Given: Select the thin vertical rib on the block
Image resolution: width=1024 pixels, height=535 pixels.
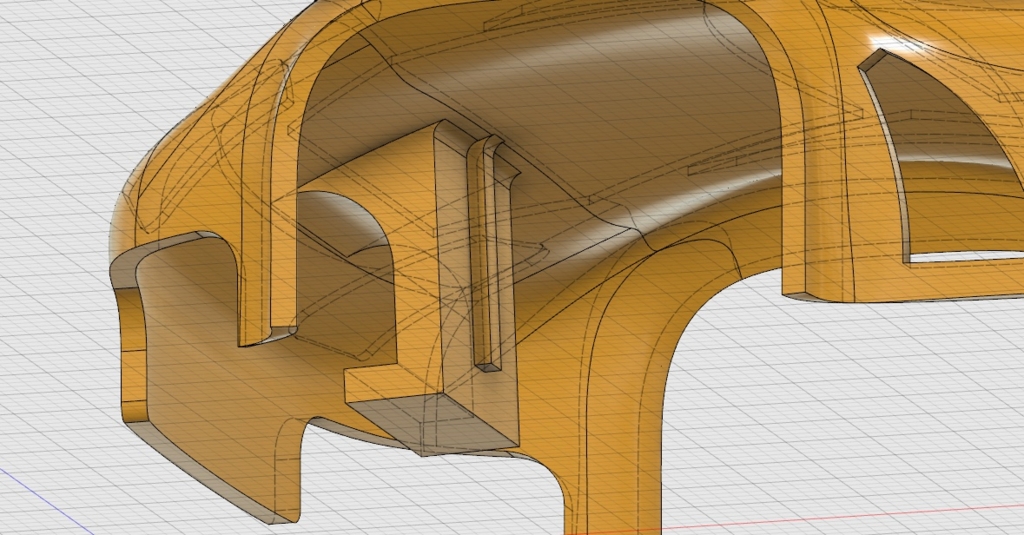Looking at the screenshot, I should (x=484, y=255).
